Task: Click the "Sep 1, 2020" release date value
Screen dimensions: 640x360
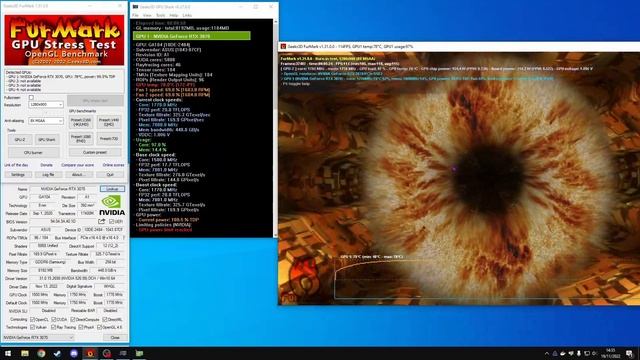Action: (x=42, y=213)
